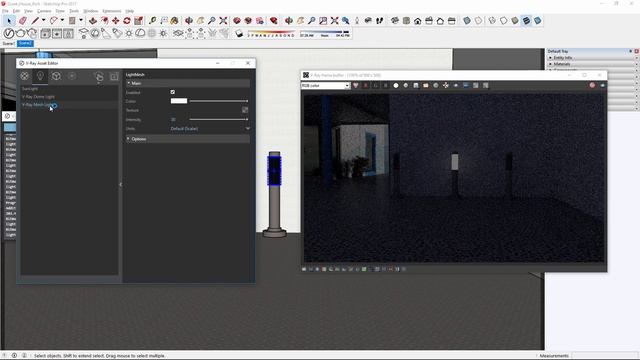Click the Texture slot button
The height and width of the screenshot is (360, 640).
coord(245,110)
